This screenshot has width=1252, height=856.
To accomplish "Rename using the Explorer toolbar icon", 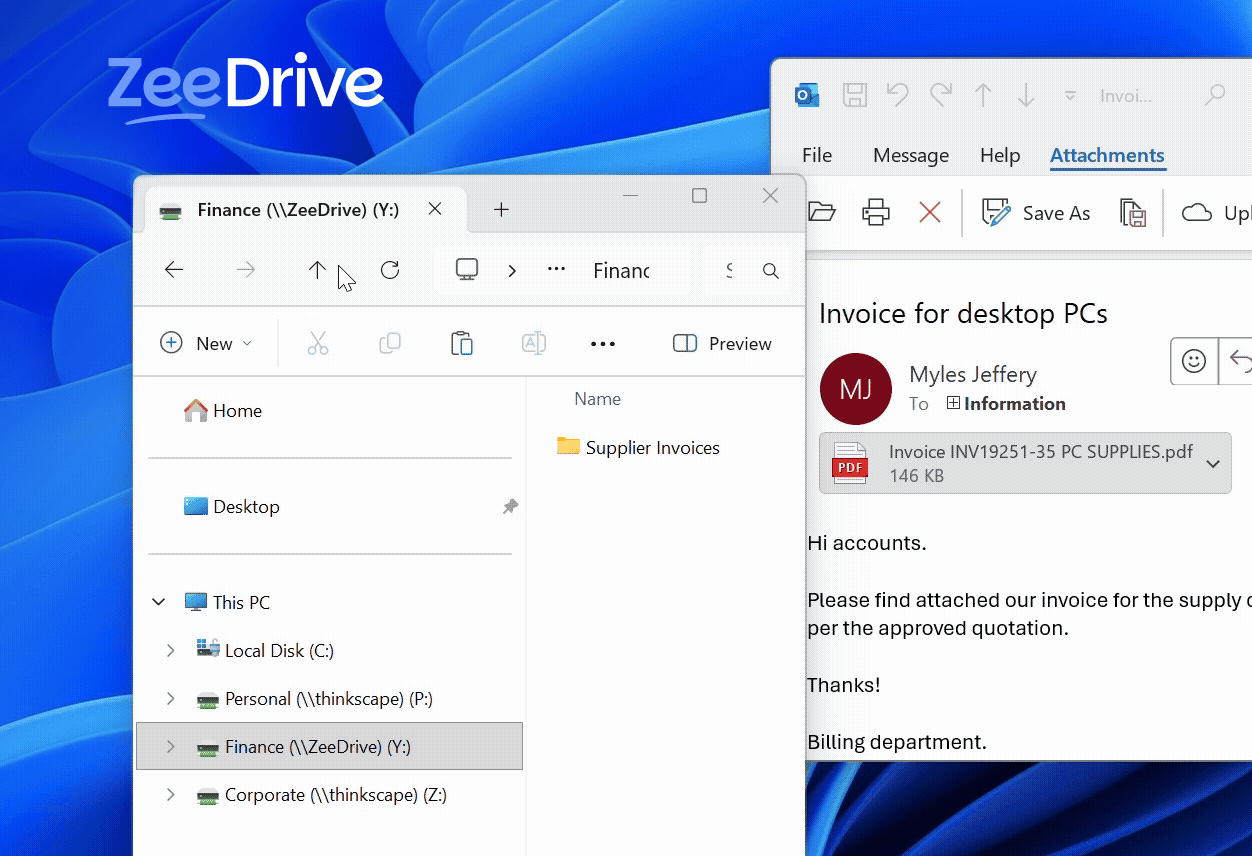I will point(534,343).
